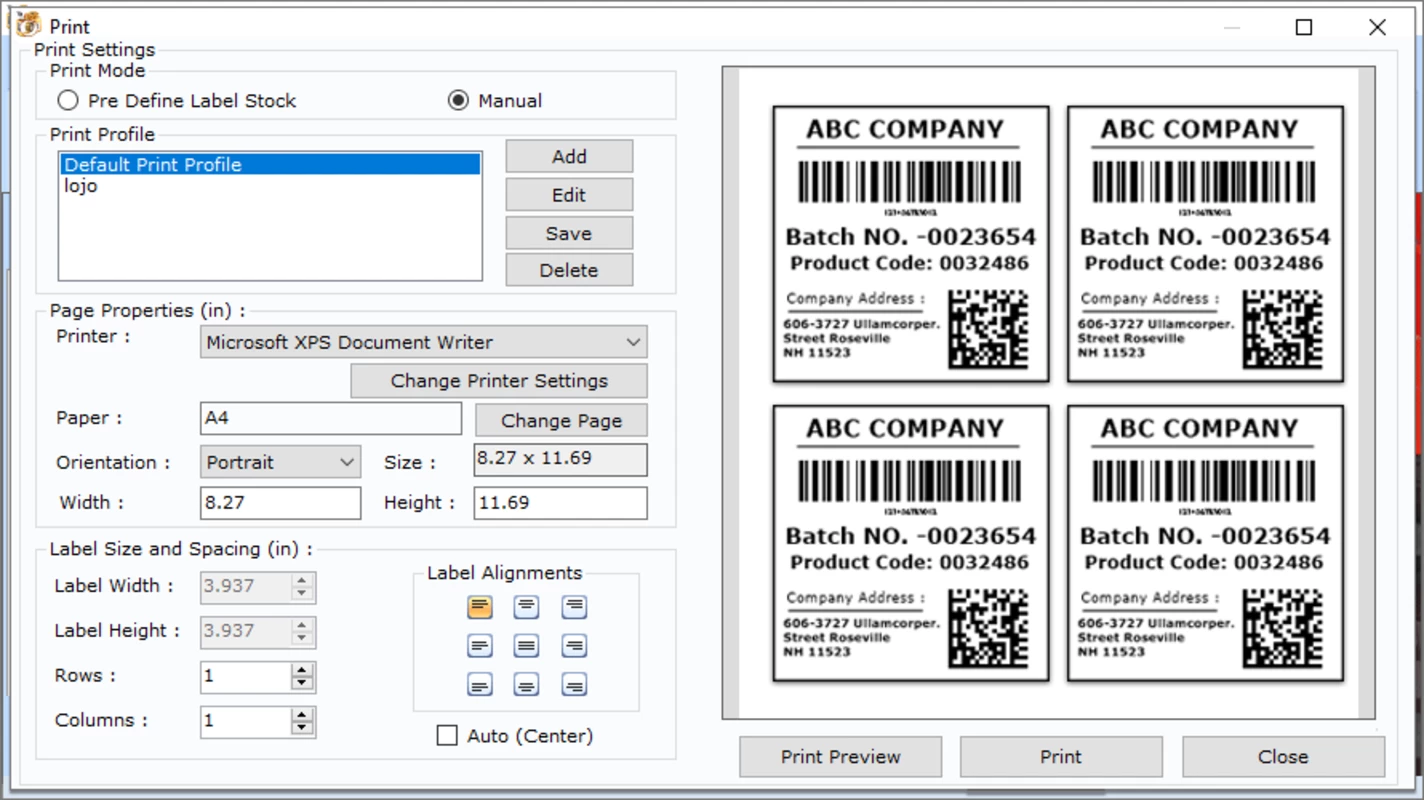Maximize the Print window
The image size is (1424, 800).
pyautogui.click(x=1304, y=27)
